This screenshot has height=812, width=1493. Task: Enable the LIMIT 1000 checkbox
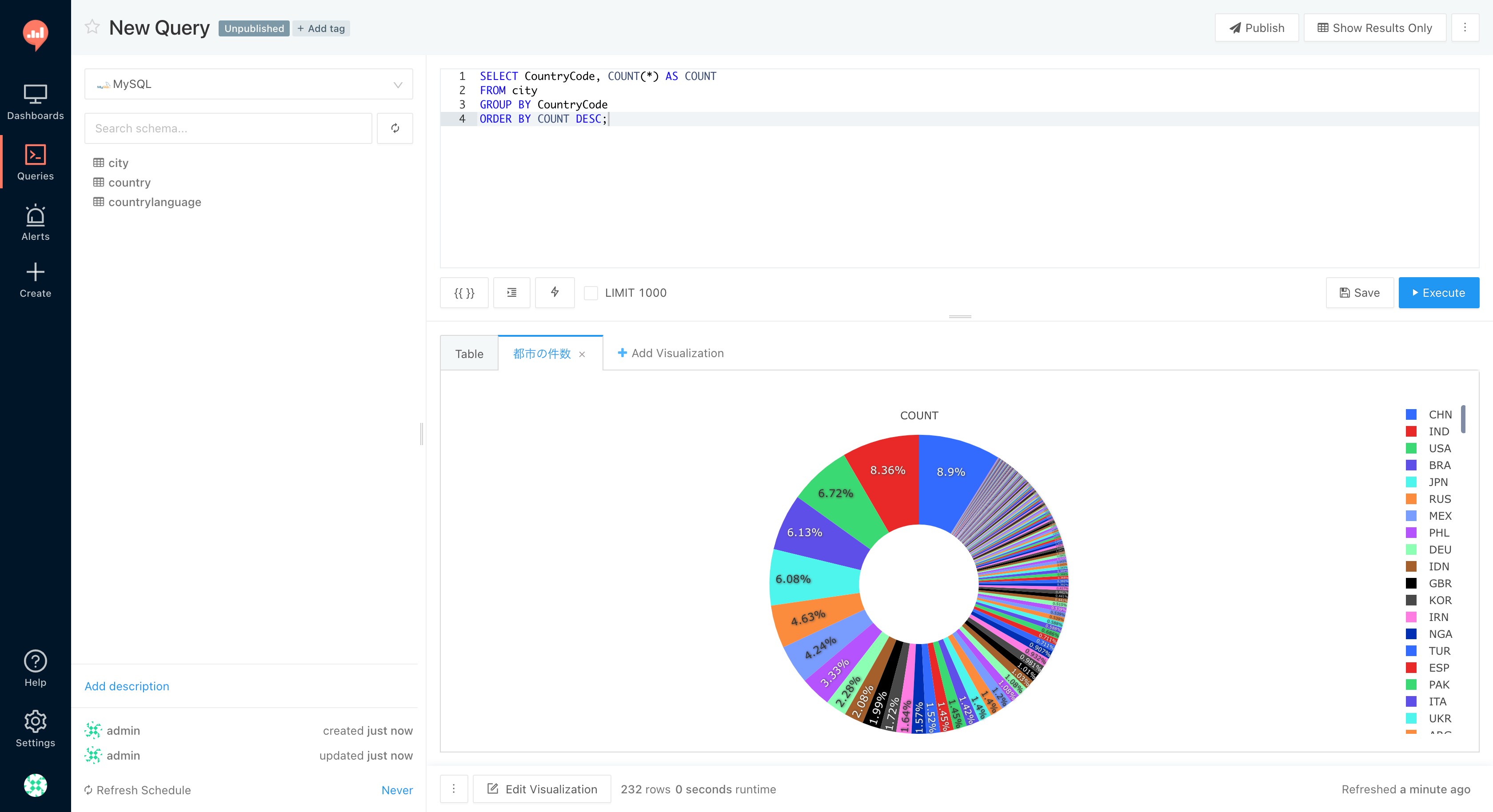[x=591, y=293]
